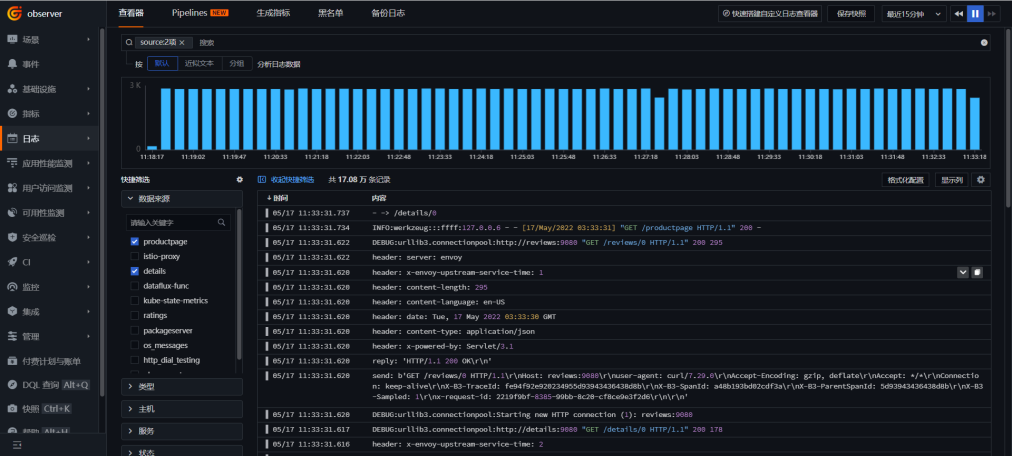The width and height of the screenshot is (1012, 456).
Task: Pause the live log refresh
Action: point(975,14)
